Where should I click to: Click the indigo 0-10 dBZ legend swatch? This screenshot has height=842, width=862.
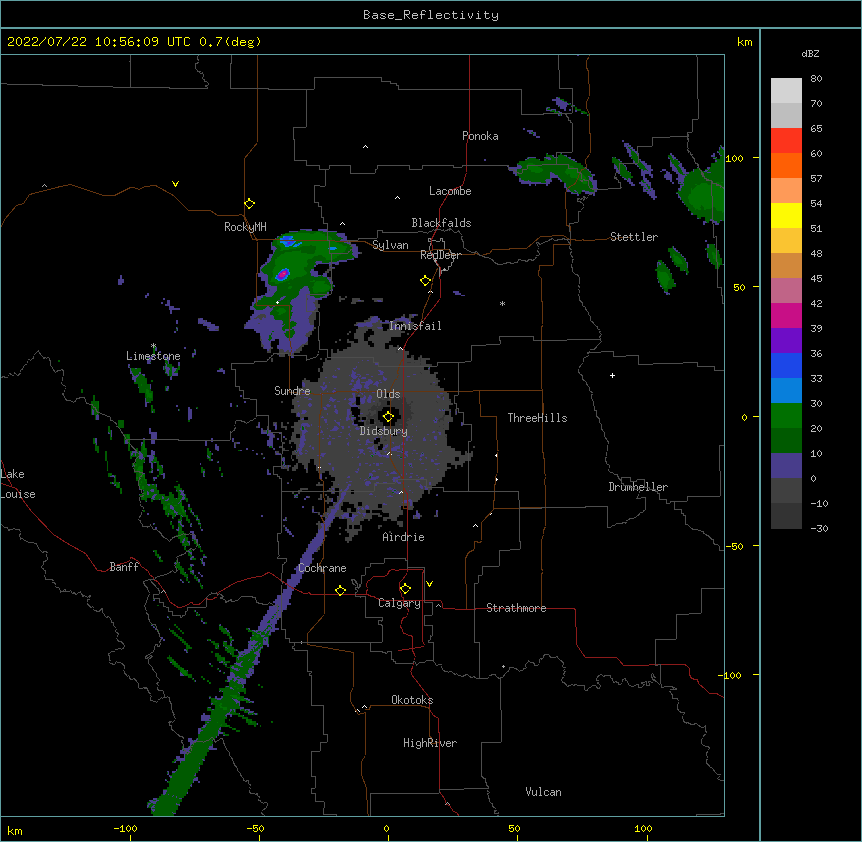(786, 466)
